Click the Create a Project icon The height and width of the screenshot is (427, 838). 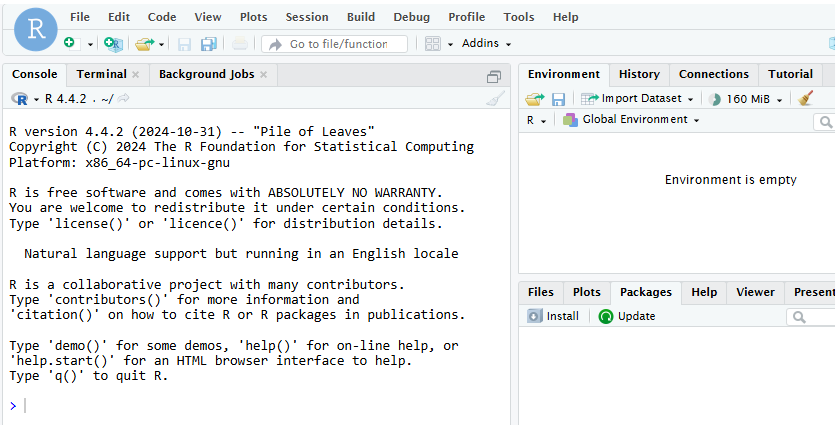coord(113,44)
